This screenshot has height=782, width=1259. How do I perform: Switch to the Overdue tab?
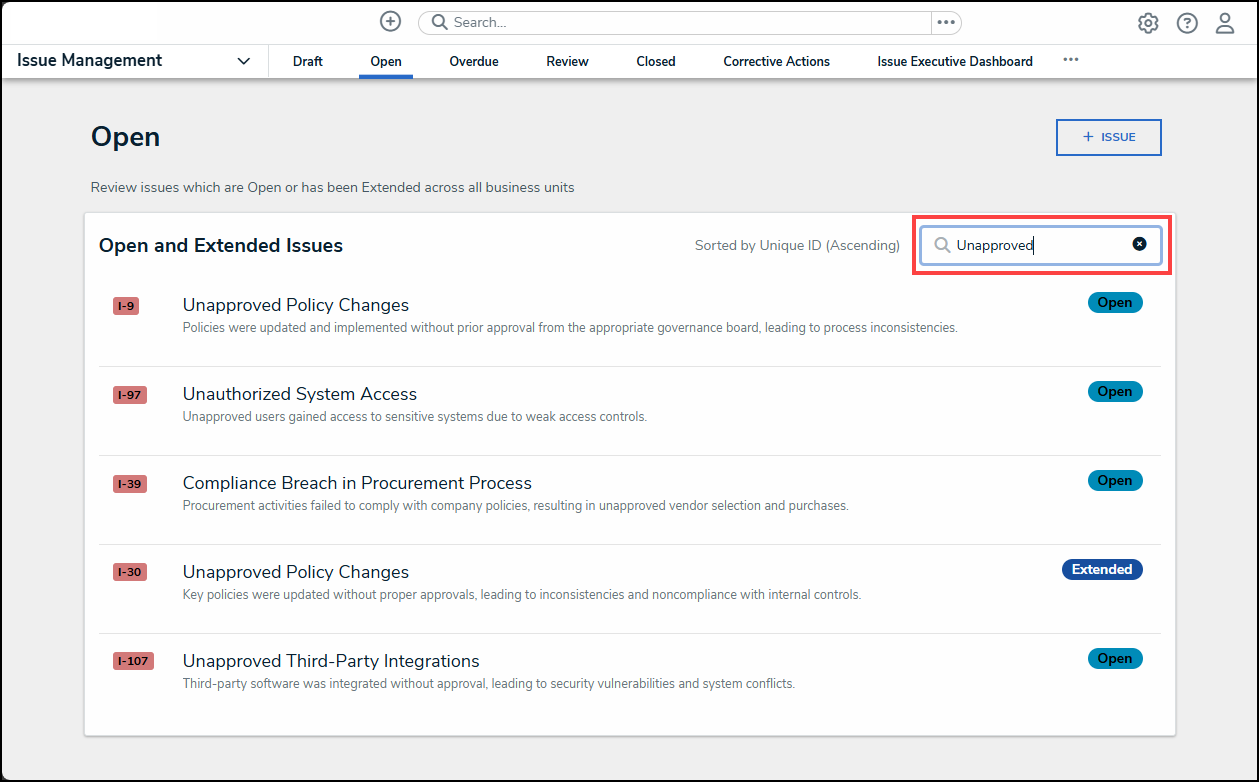(x=474, y=61)
